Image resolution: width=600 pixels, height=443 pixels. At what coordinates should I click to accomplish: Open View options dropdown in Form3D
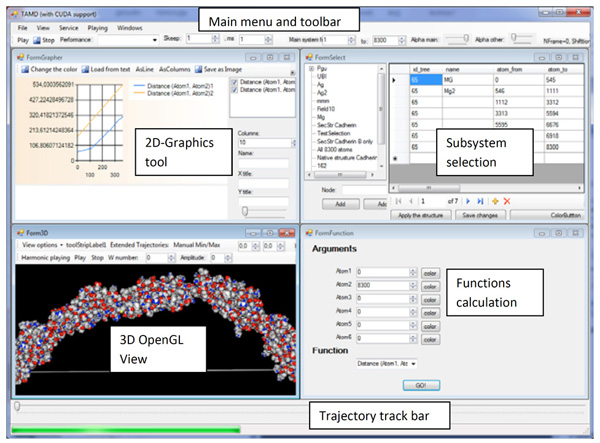[42, 245]
